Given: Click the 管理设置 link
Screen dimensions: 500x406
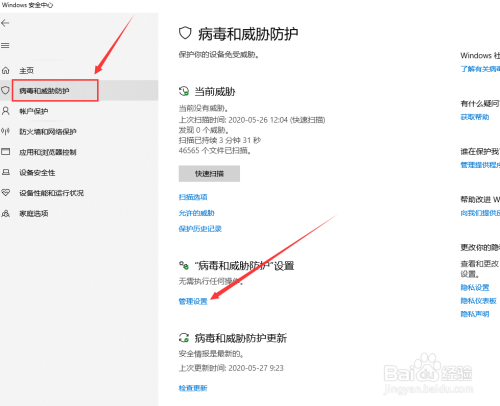Looking at the screenshot, I should pos(193,301).
